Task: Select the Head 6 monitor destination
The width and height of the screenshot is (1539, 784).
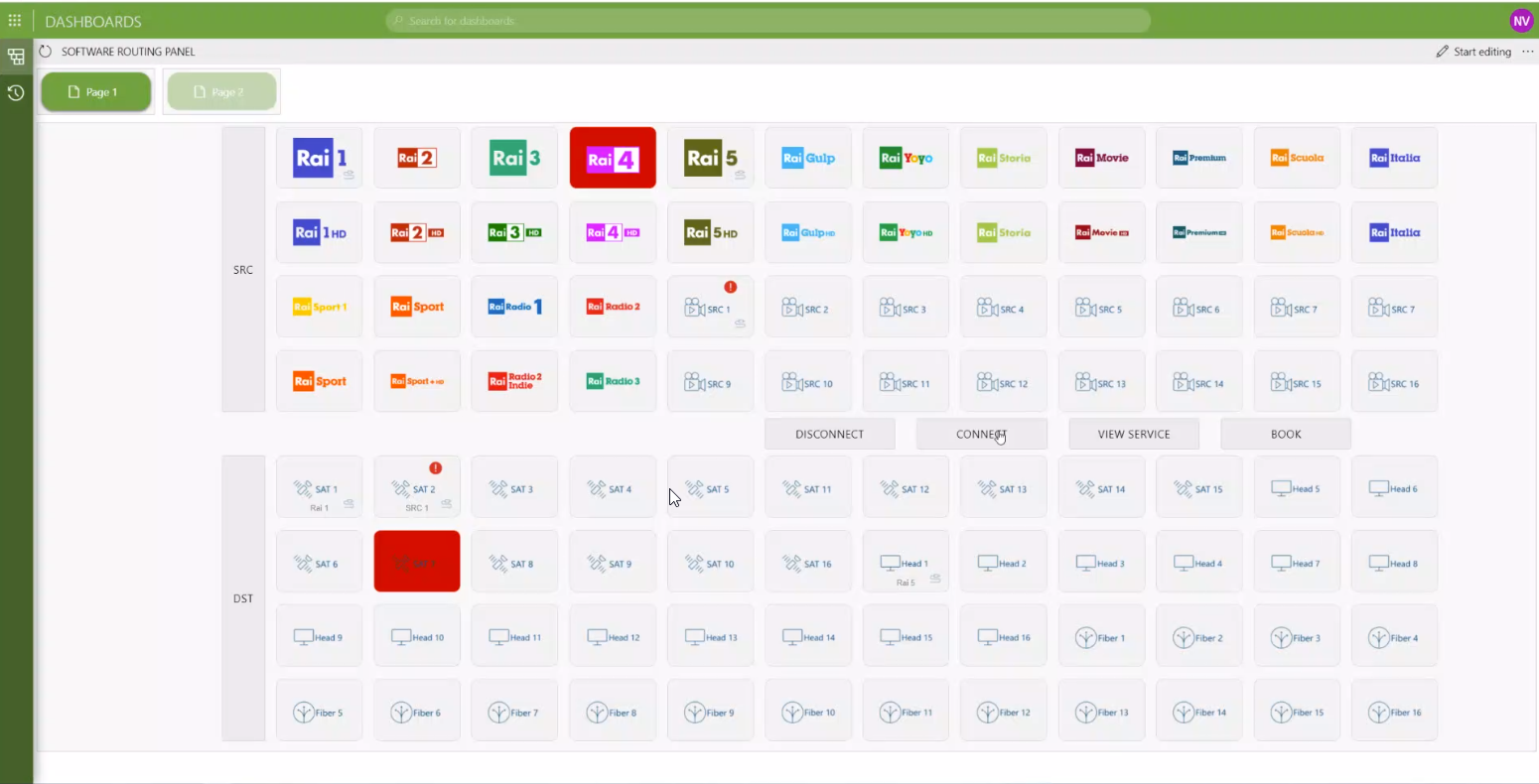Action: [1394, 486]
